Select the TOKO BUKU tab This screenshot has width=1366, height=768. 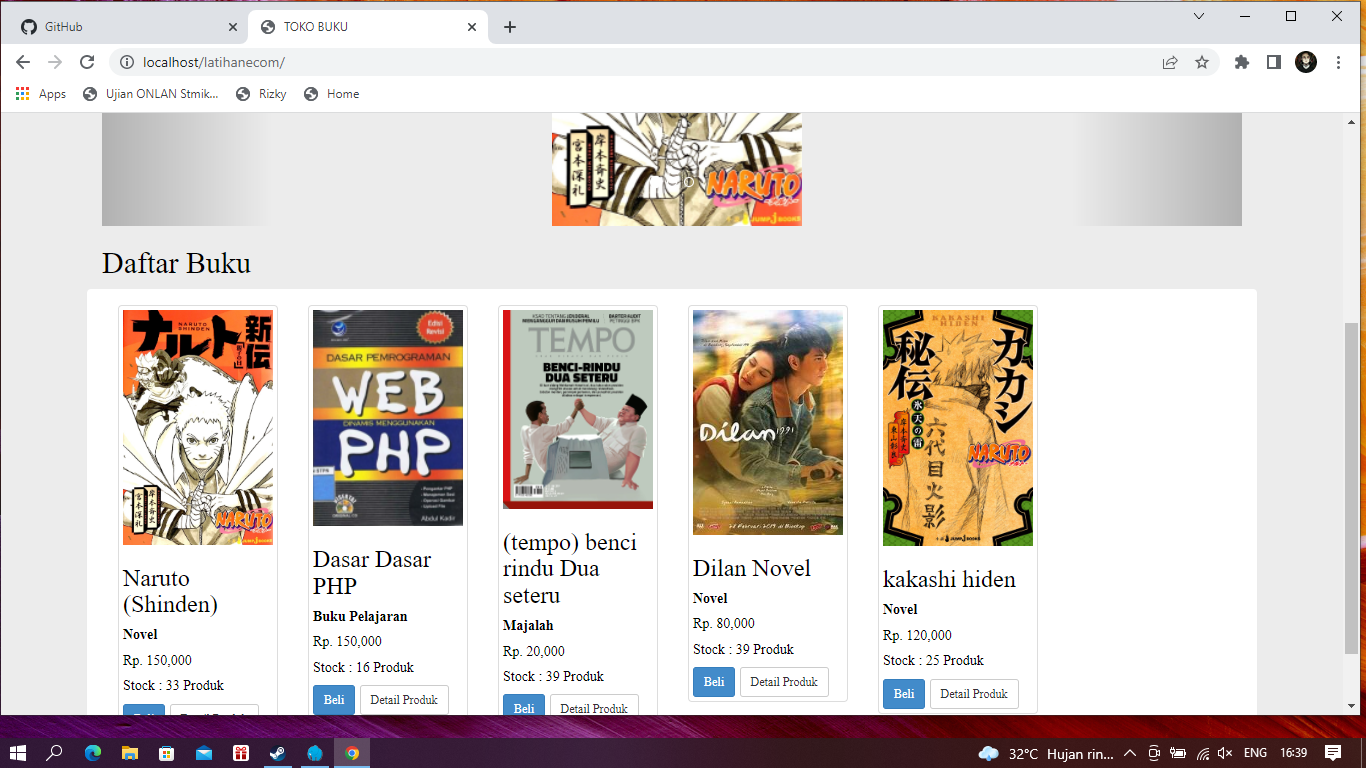click(x=368, y=27)
